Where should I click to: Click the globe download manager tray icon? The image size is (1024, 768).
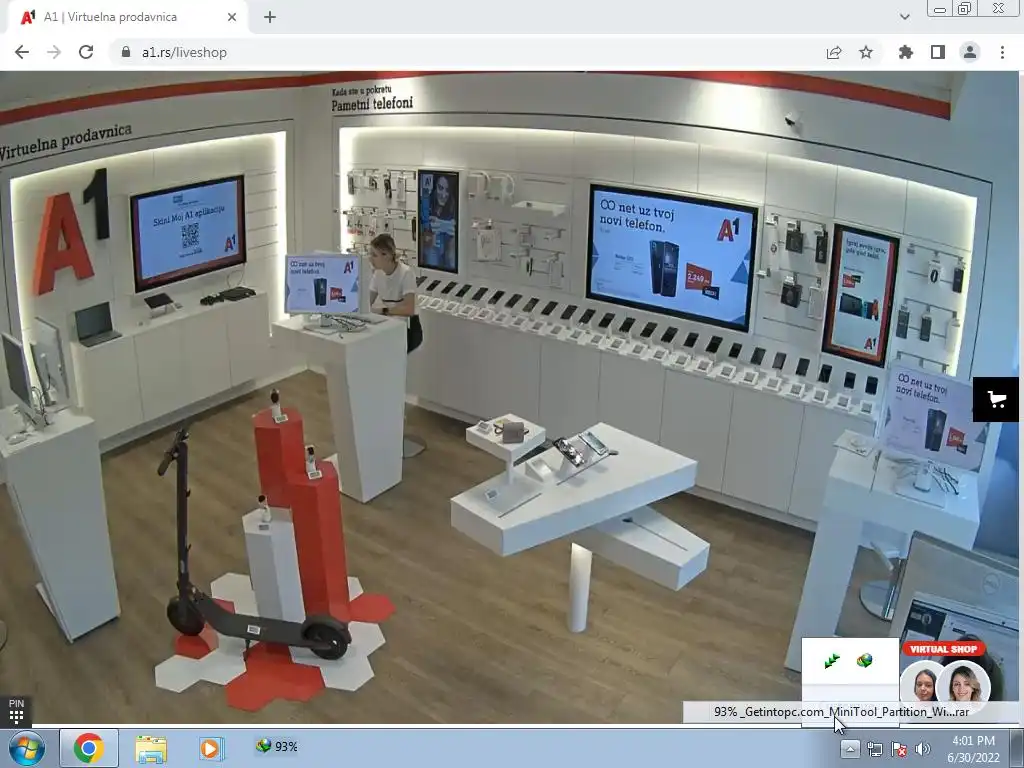point(865,661)
